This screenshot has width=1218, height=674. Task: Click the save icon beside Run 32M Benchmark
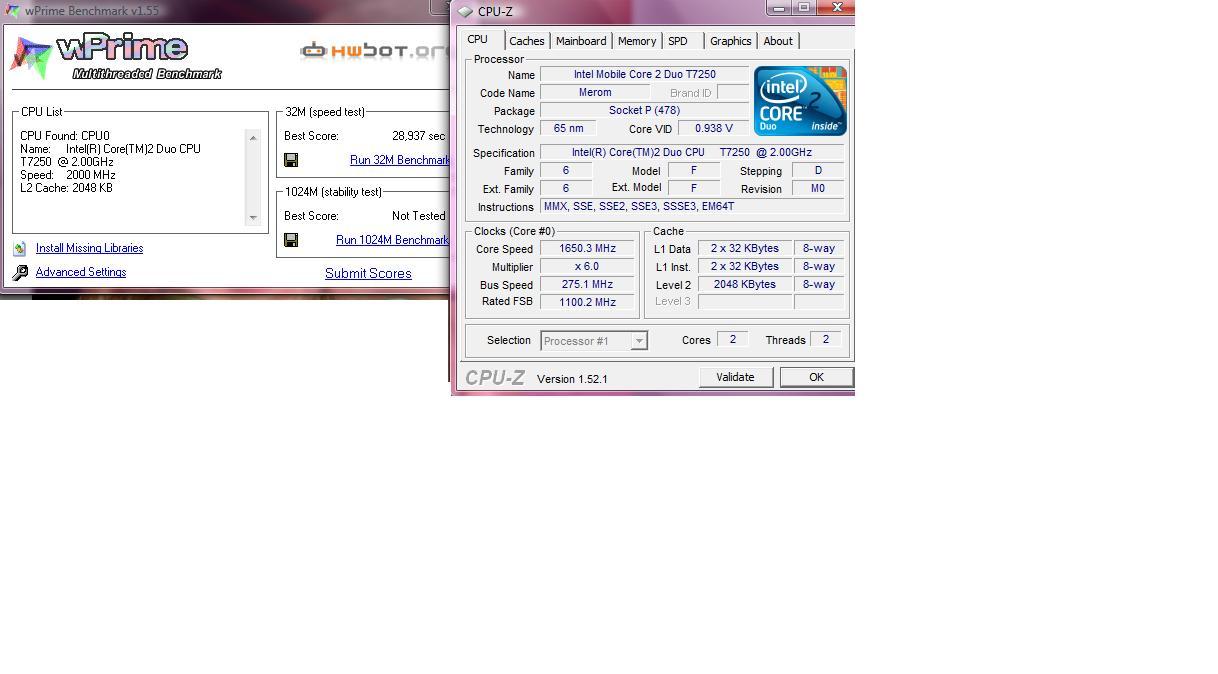coord(291,160)
